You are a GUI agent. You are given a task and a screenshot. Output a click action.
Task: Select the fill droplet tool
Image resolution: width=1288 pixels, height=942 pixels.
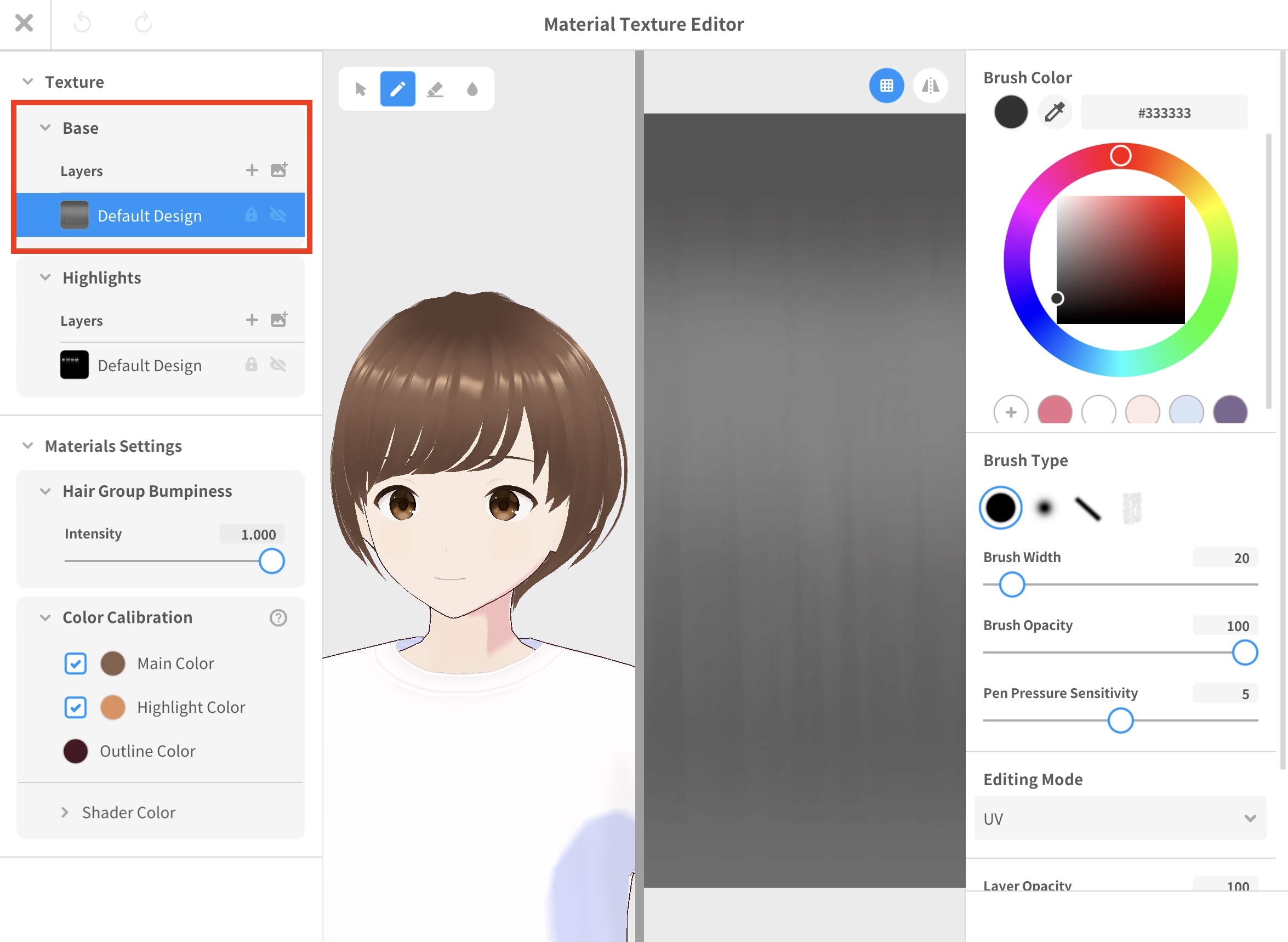(472, 89)
